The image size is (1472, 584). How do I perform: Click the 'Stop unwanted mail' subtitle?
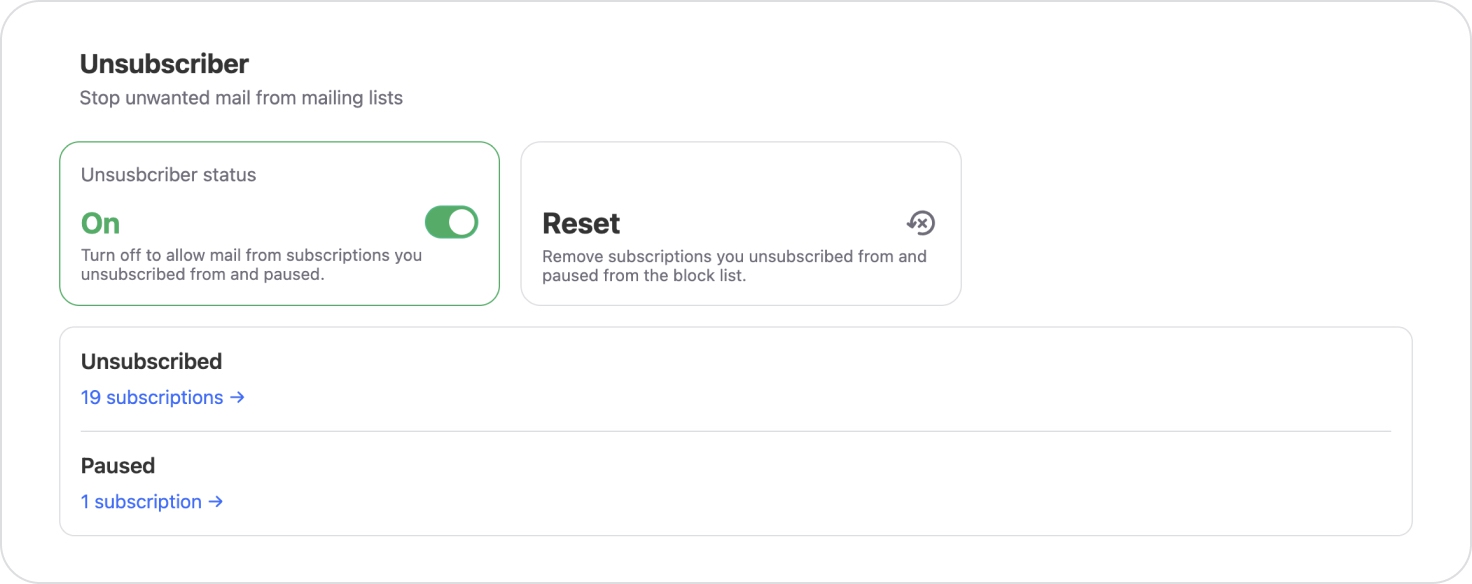coord(241,98)
